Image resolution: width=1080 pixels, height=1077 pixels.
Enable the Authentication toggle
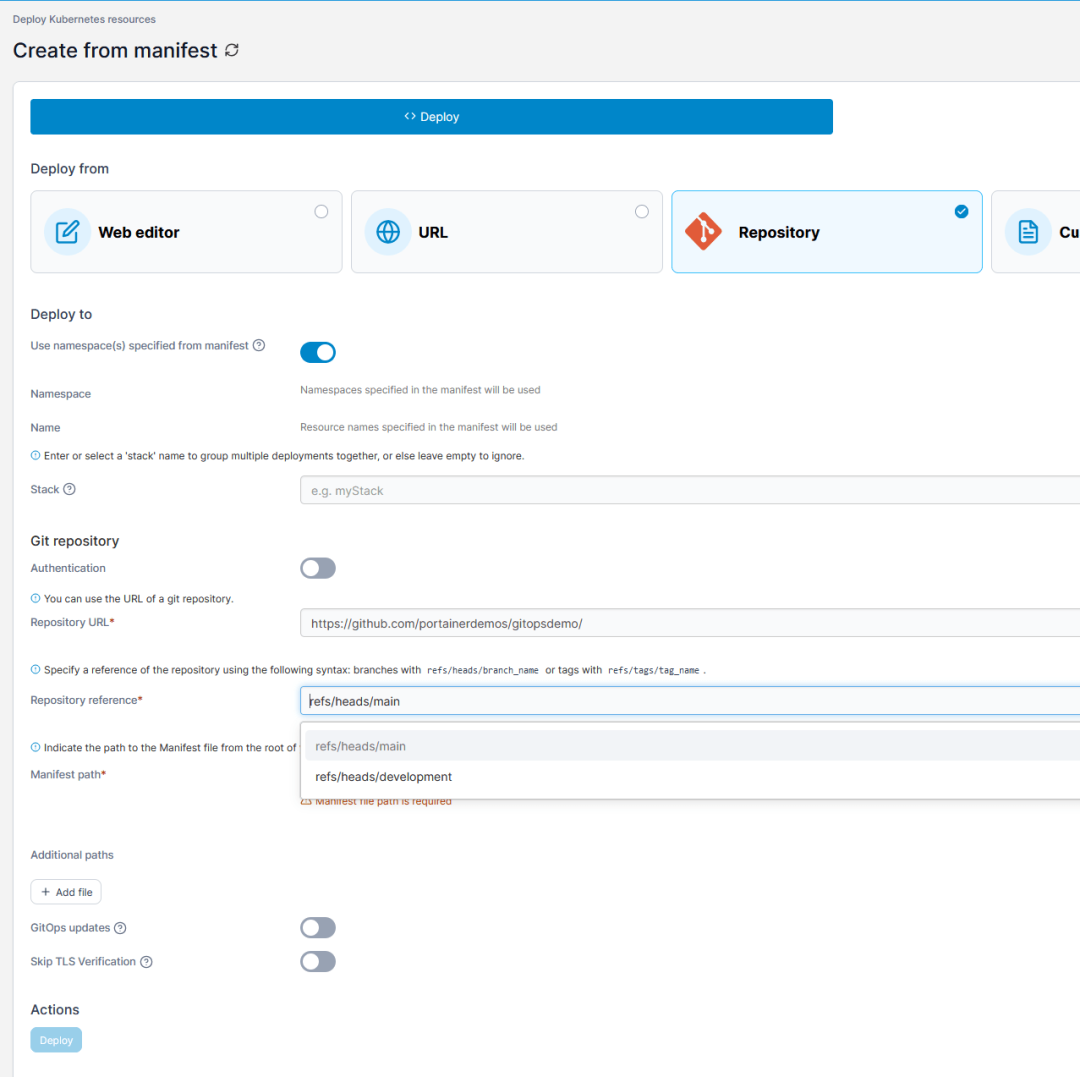coord(318,568)
